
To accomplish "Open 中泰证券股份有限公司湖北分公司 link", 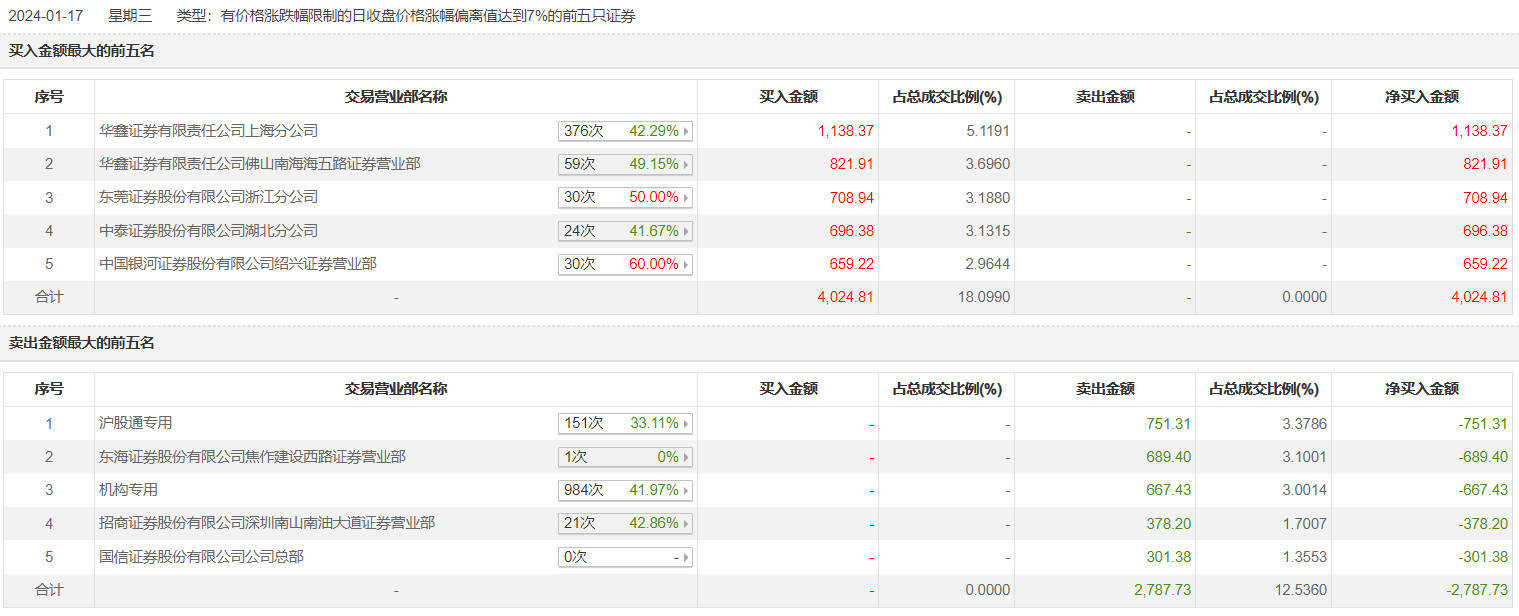I will coord(208,231).
